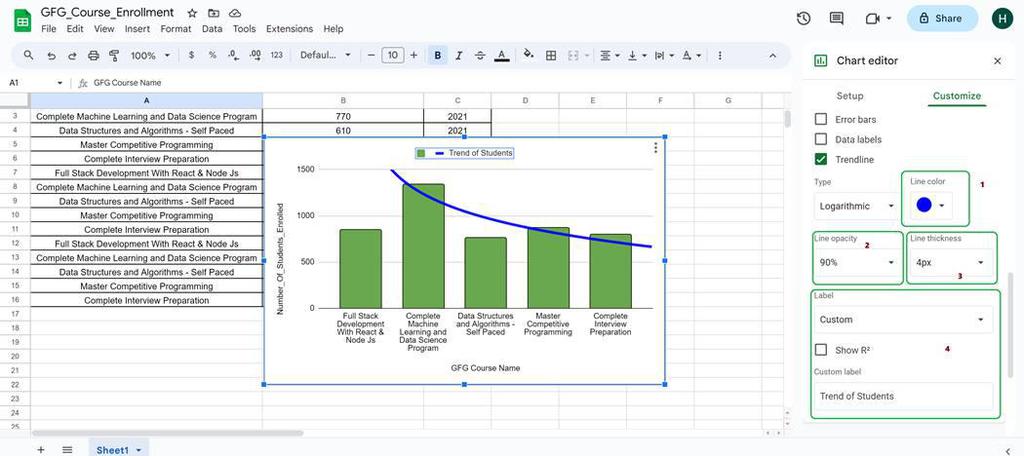Open Extensions menu

click(289, 29)
